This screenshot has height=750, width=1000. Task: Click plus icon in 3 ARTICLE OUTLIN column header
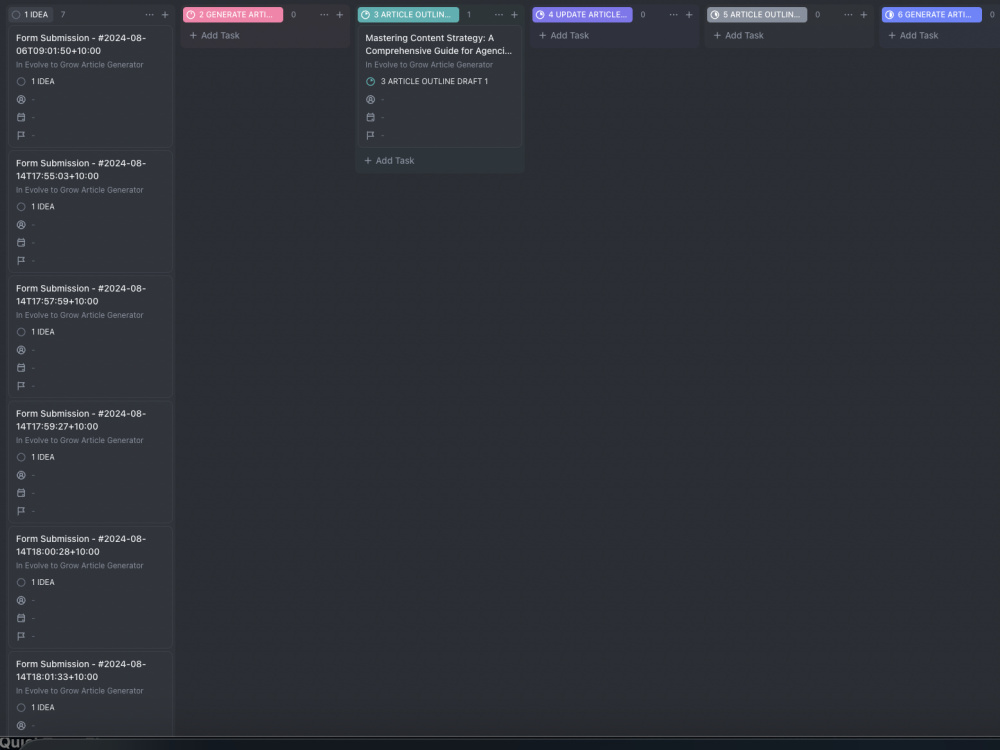(x=515, y=15)
